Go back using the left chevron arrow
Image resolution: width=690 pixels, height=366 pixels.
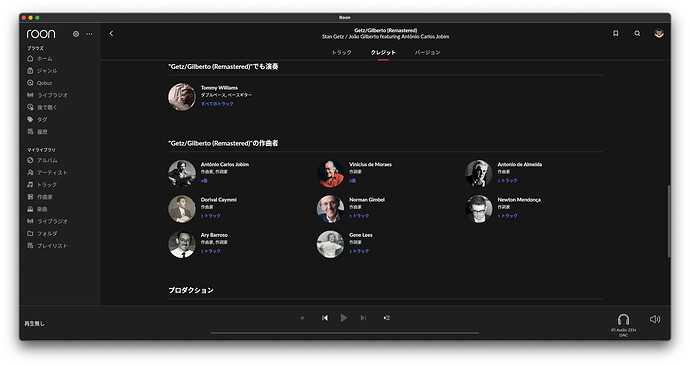point(111,33)
